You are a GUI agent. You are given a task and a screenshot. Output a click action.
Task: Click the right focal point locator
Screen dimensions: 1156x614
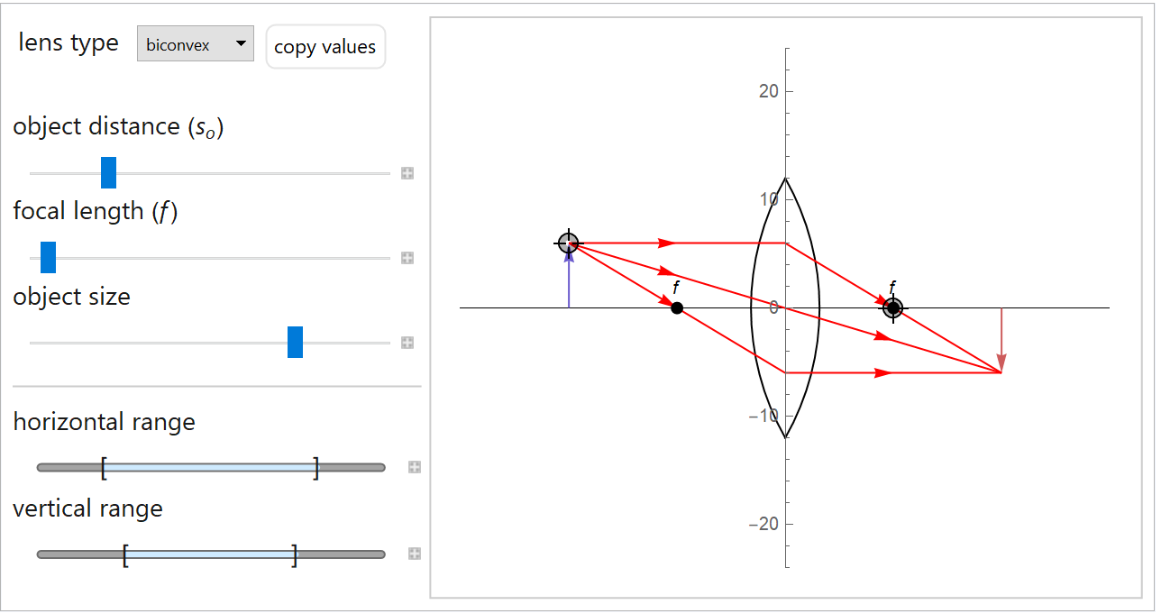[893, 308]
